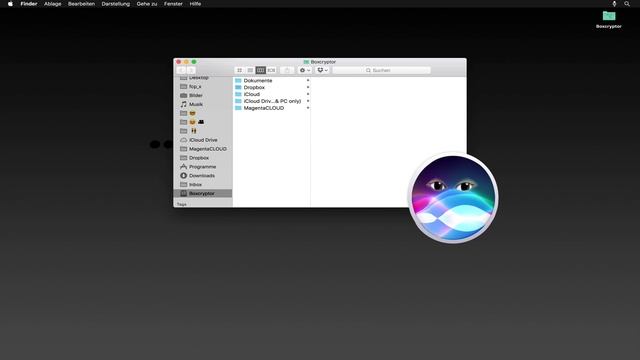
Task: Click the Bilder camera icon in sidebar
Action: (x=184, y=96)
